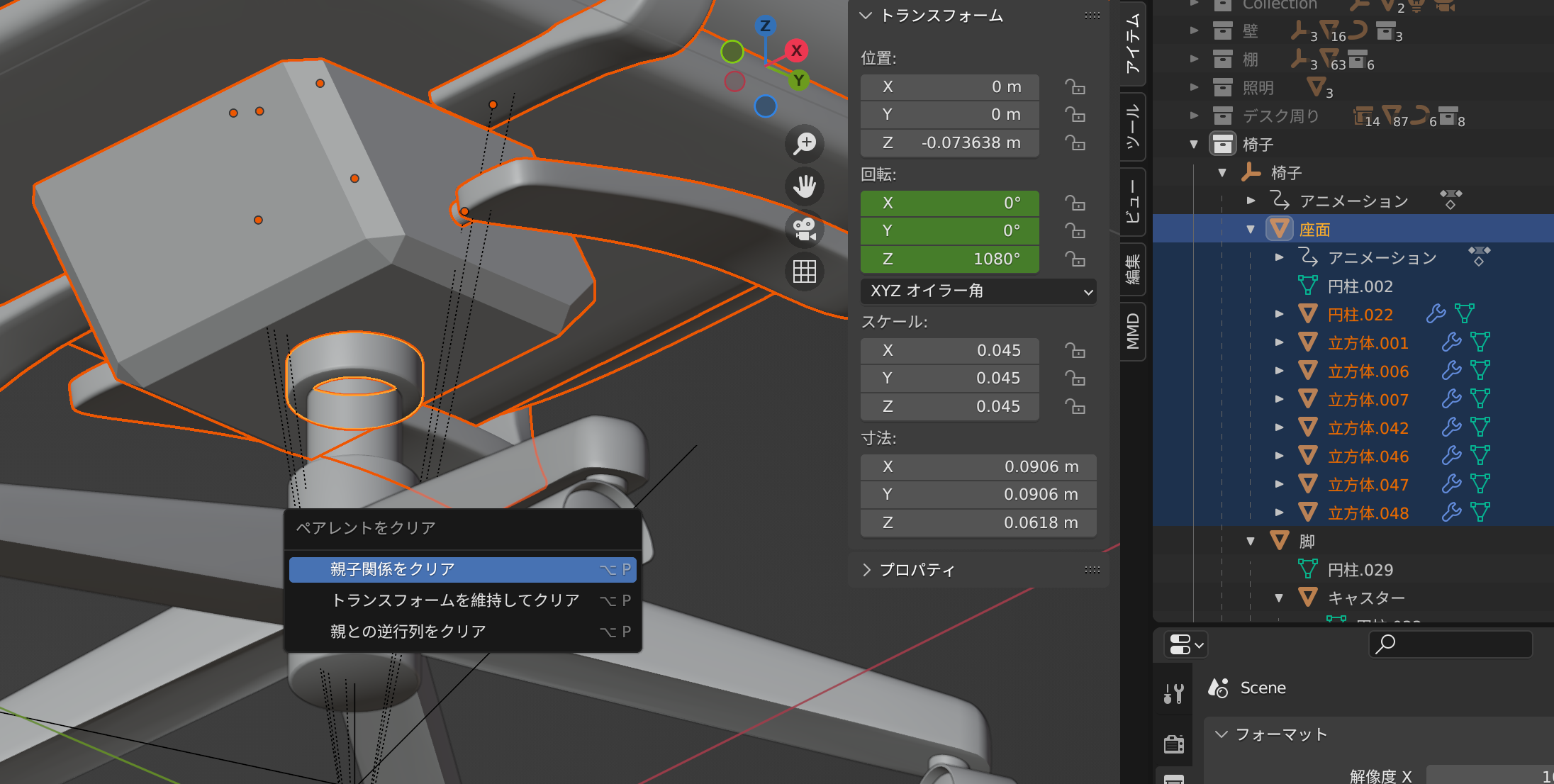The height and width of the screenshot is (784, 1554).
Task: Collapse the 座面 tree item
Action: (1251, 230)
